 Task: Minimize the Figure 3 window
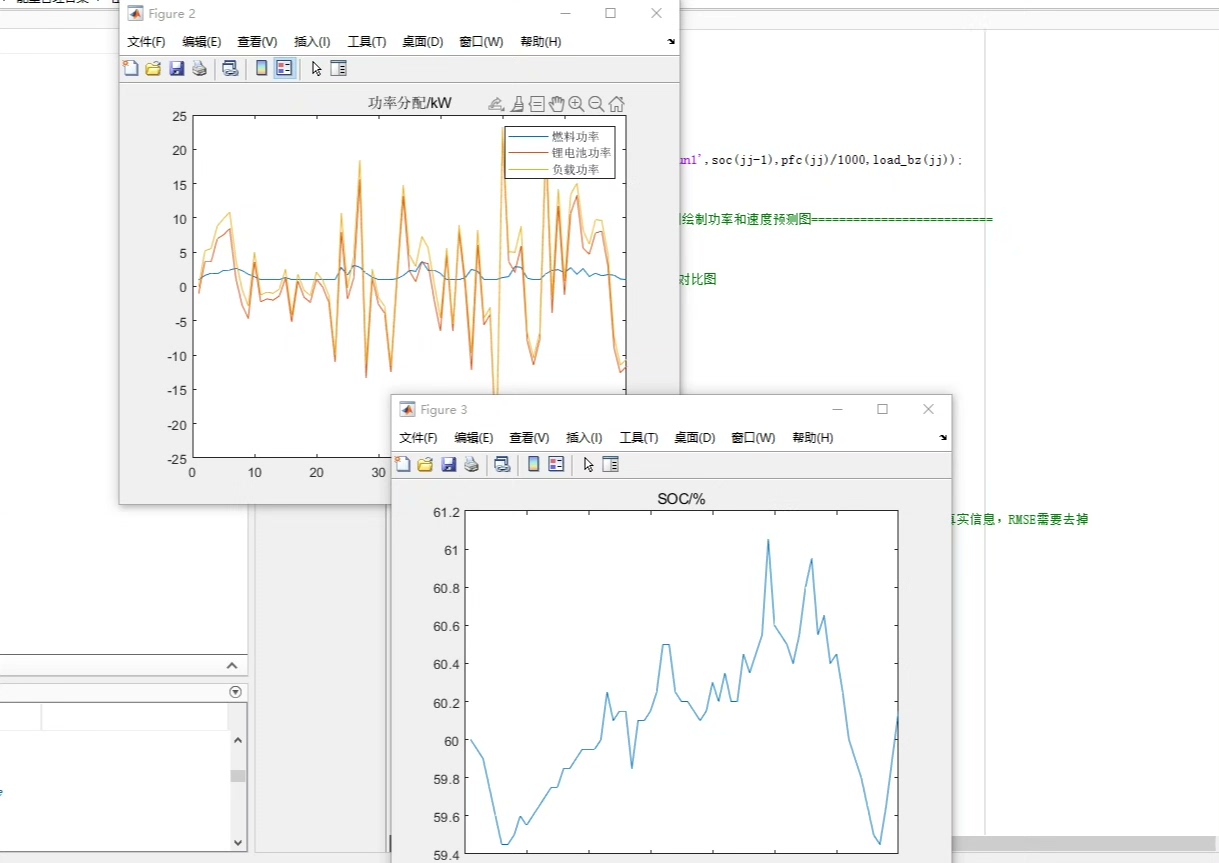click(837, 409)
